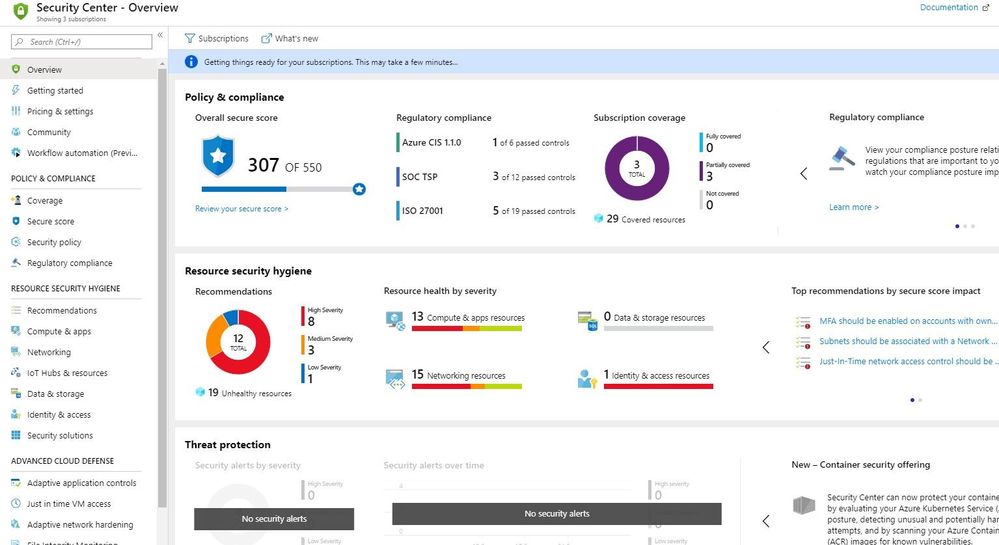Click the ISO 27001 compliance row

point(485,210)
